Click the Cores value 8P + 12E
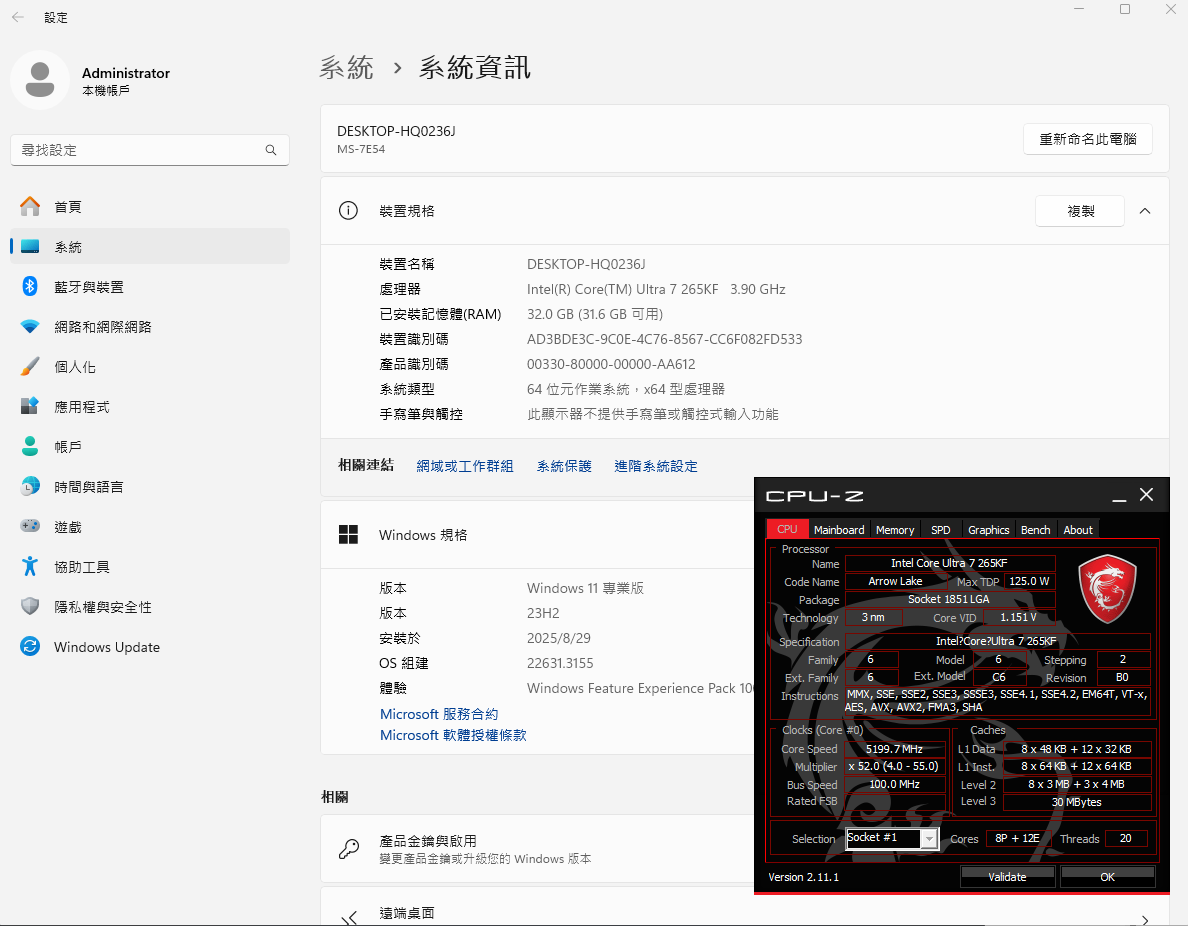Viewport: 1188px width, 926px height. (1017, 838)
